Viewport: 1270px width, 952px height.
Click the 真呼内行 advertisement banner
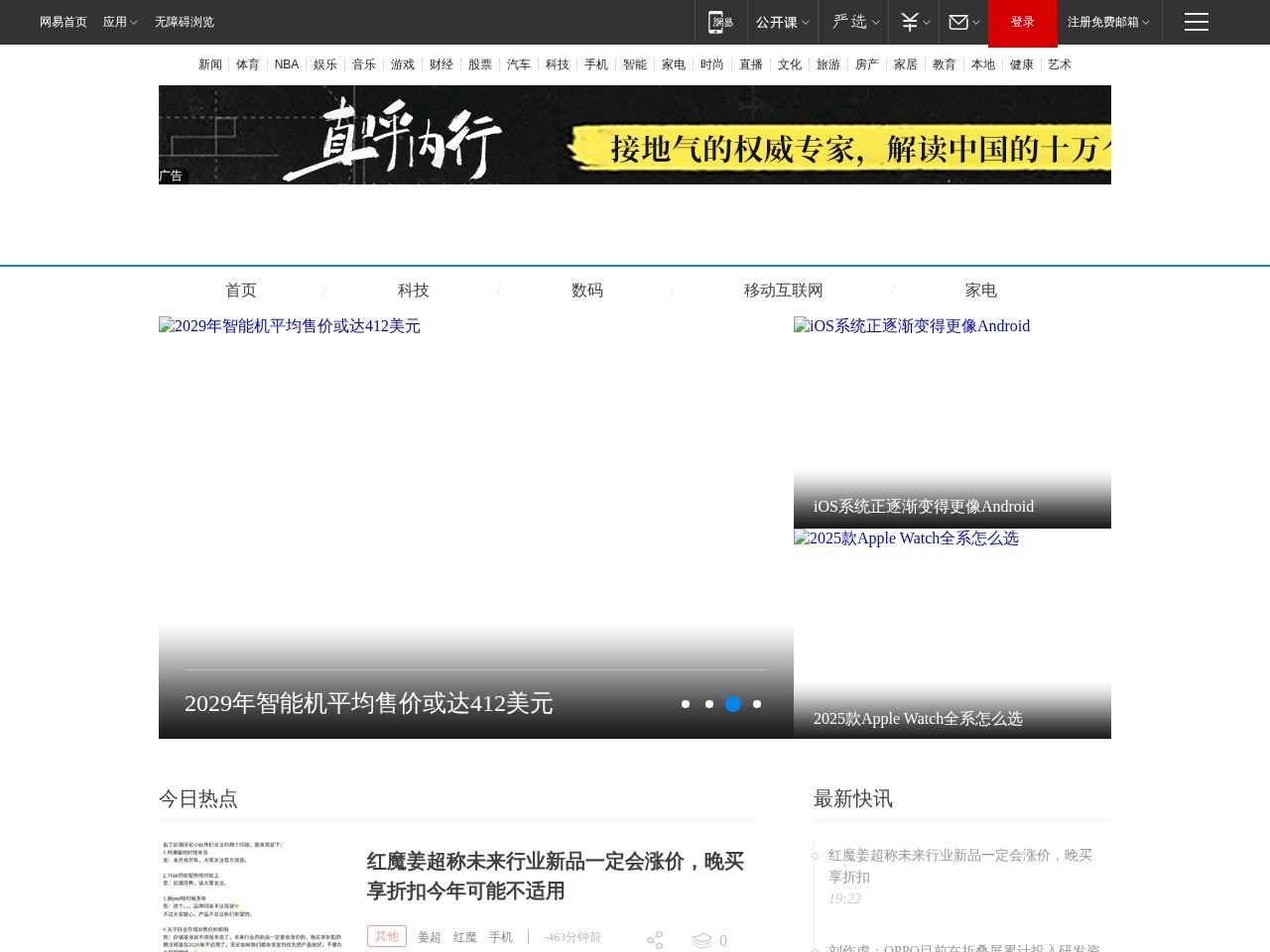coord(635,135)
